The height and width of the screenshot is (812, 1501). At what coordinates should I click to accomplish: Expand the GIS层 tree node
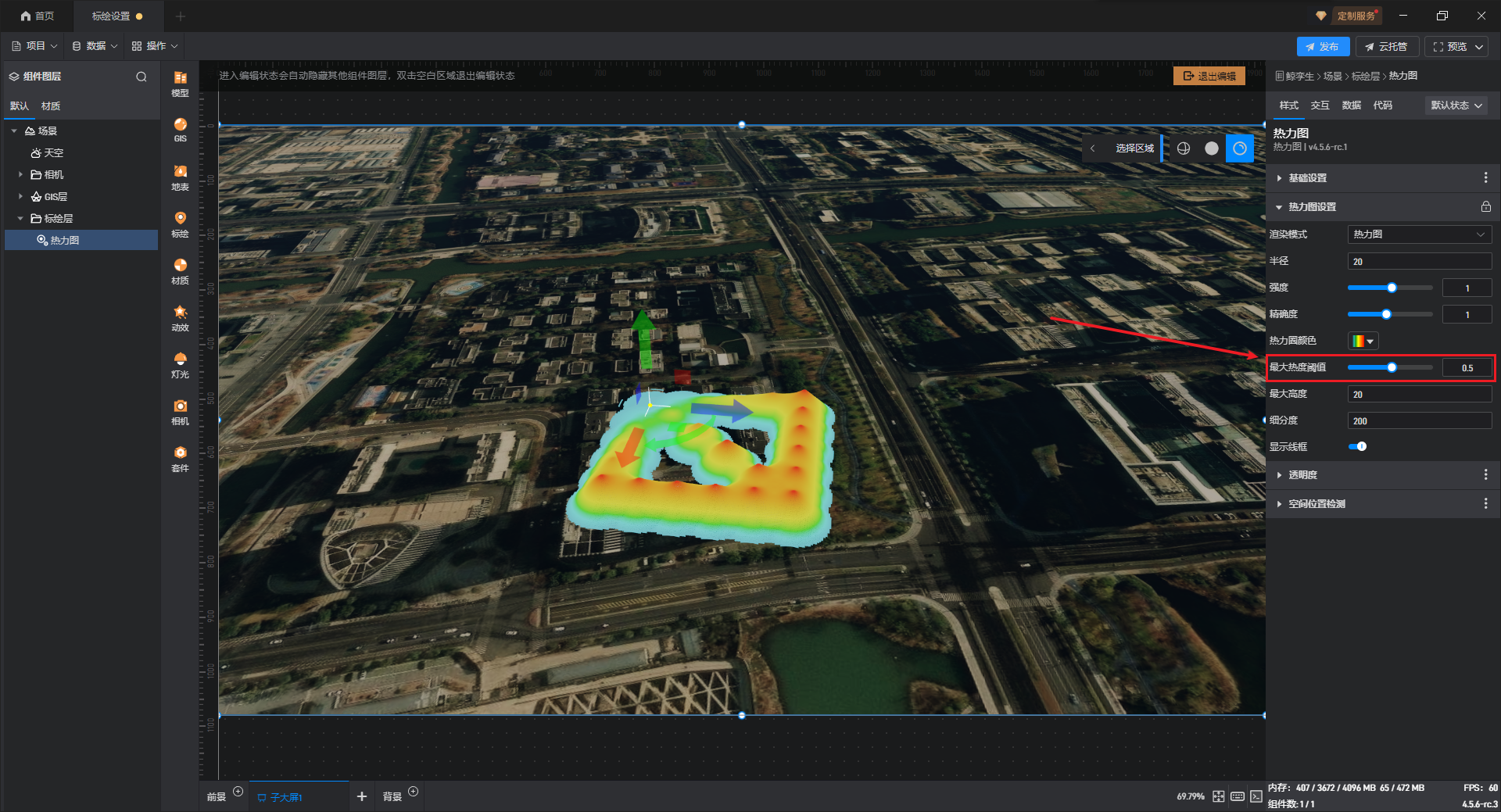[x=20, y=197]
